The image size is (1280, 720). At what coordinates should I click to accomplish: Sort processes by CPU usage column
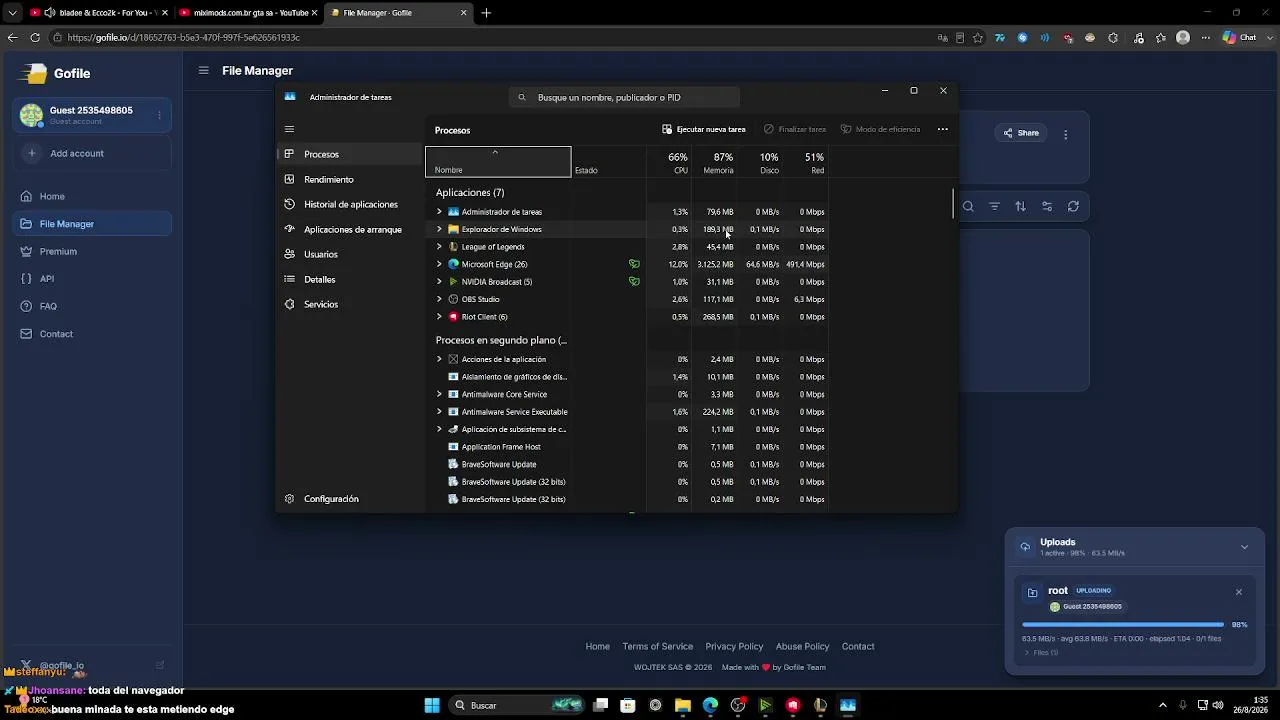pyautogui.click(x=671, y=162)
